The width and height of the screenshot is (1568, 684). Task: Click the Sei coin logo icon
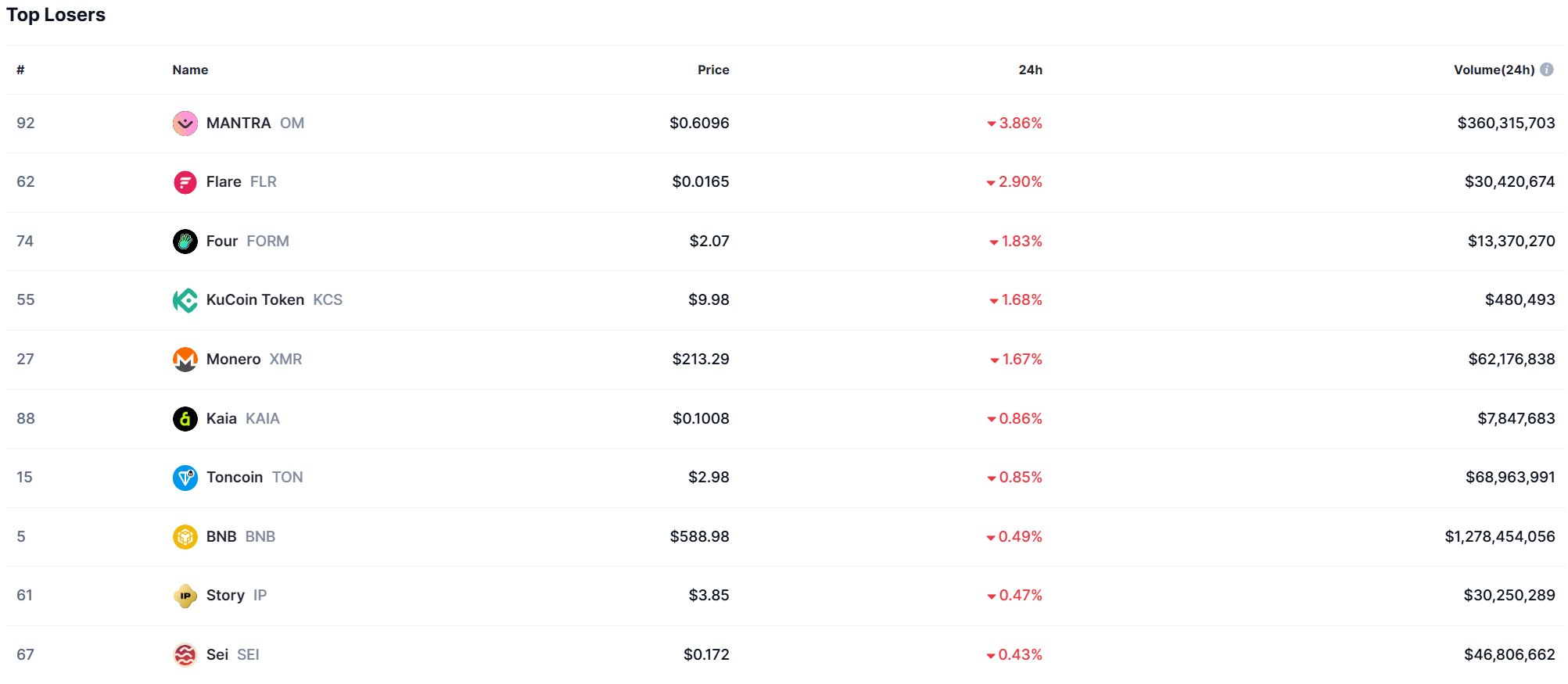click(x=185, y=655)
